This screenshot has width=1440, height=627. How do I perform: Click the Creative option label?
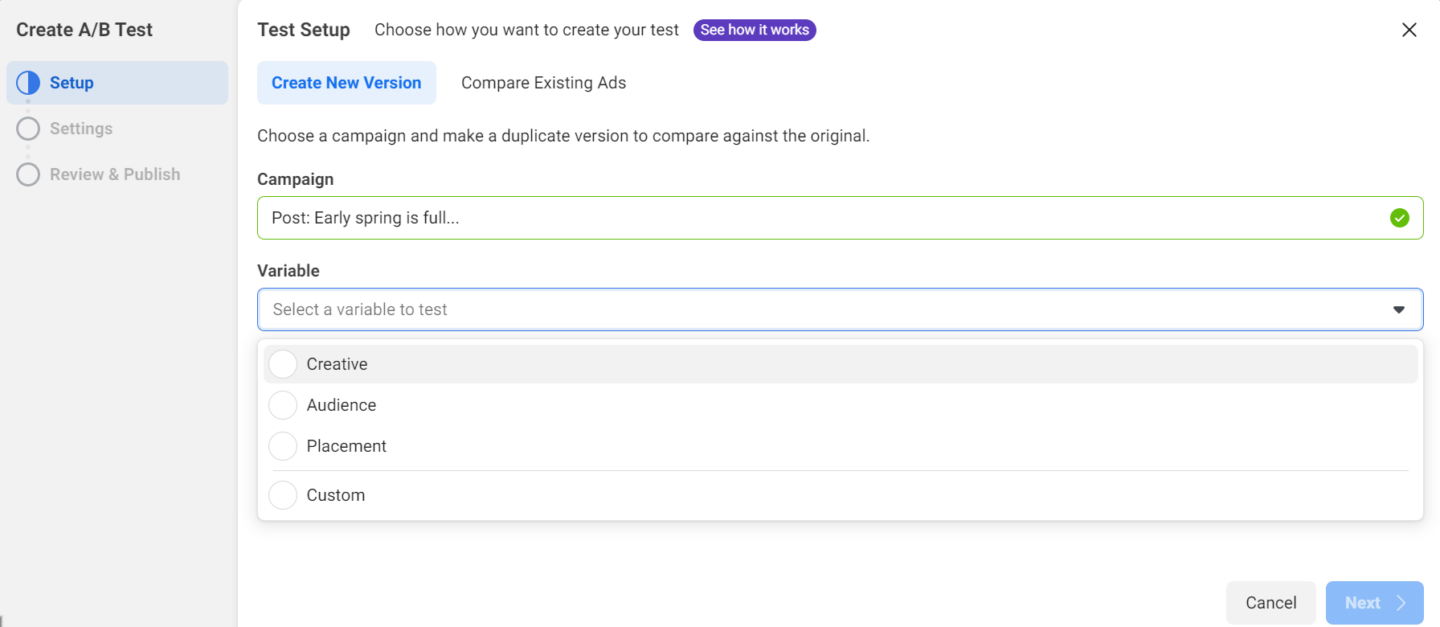(x=337, y=364)
